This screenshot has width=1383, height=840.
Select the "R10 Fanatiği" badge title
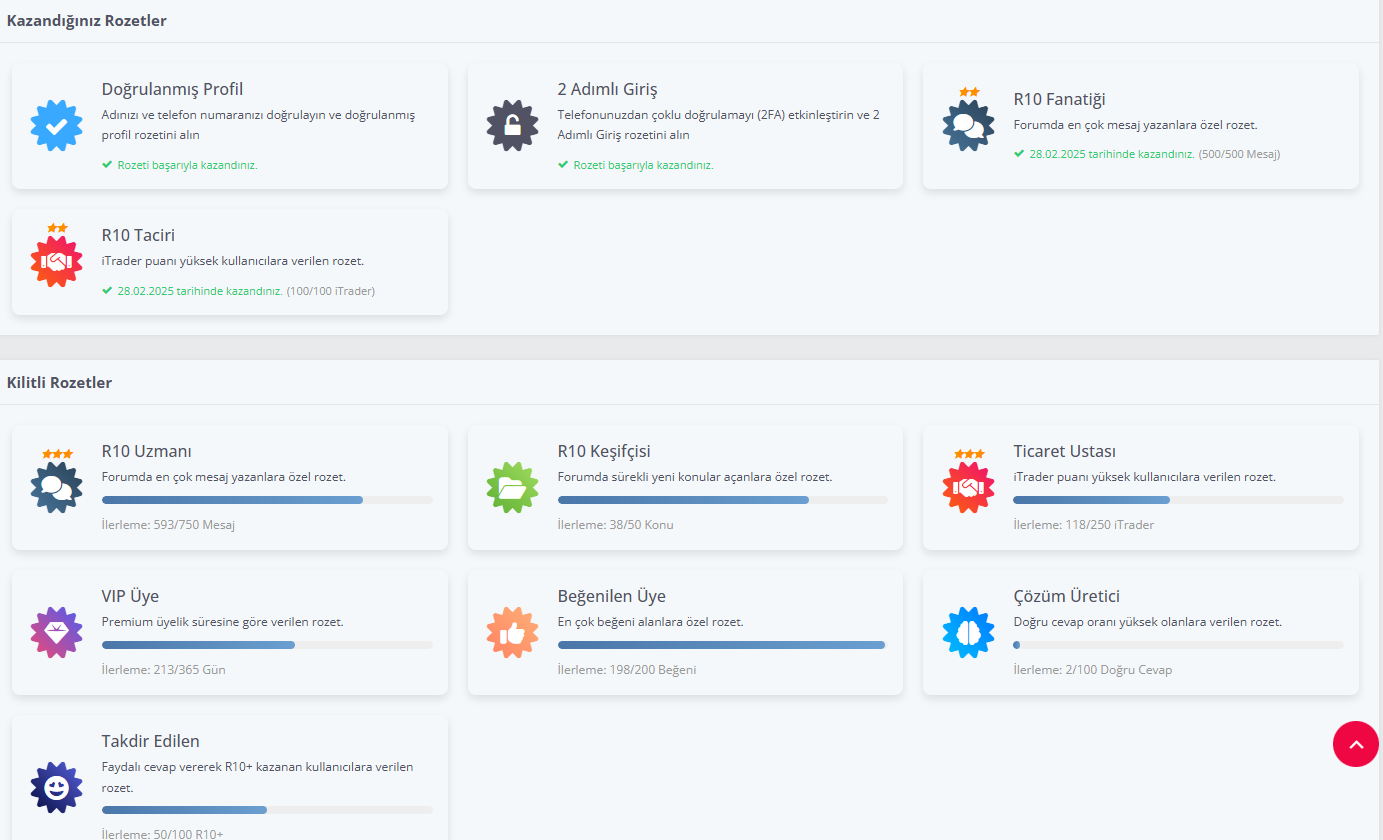tap(1059, 99)
